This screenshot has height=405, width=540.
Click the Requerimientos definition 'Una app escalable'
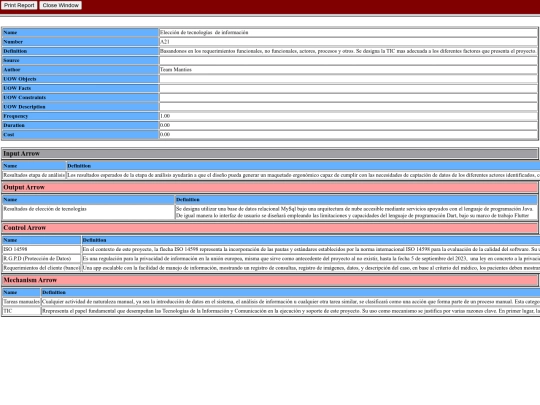(311, 268)
